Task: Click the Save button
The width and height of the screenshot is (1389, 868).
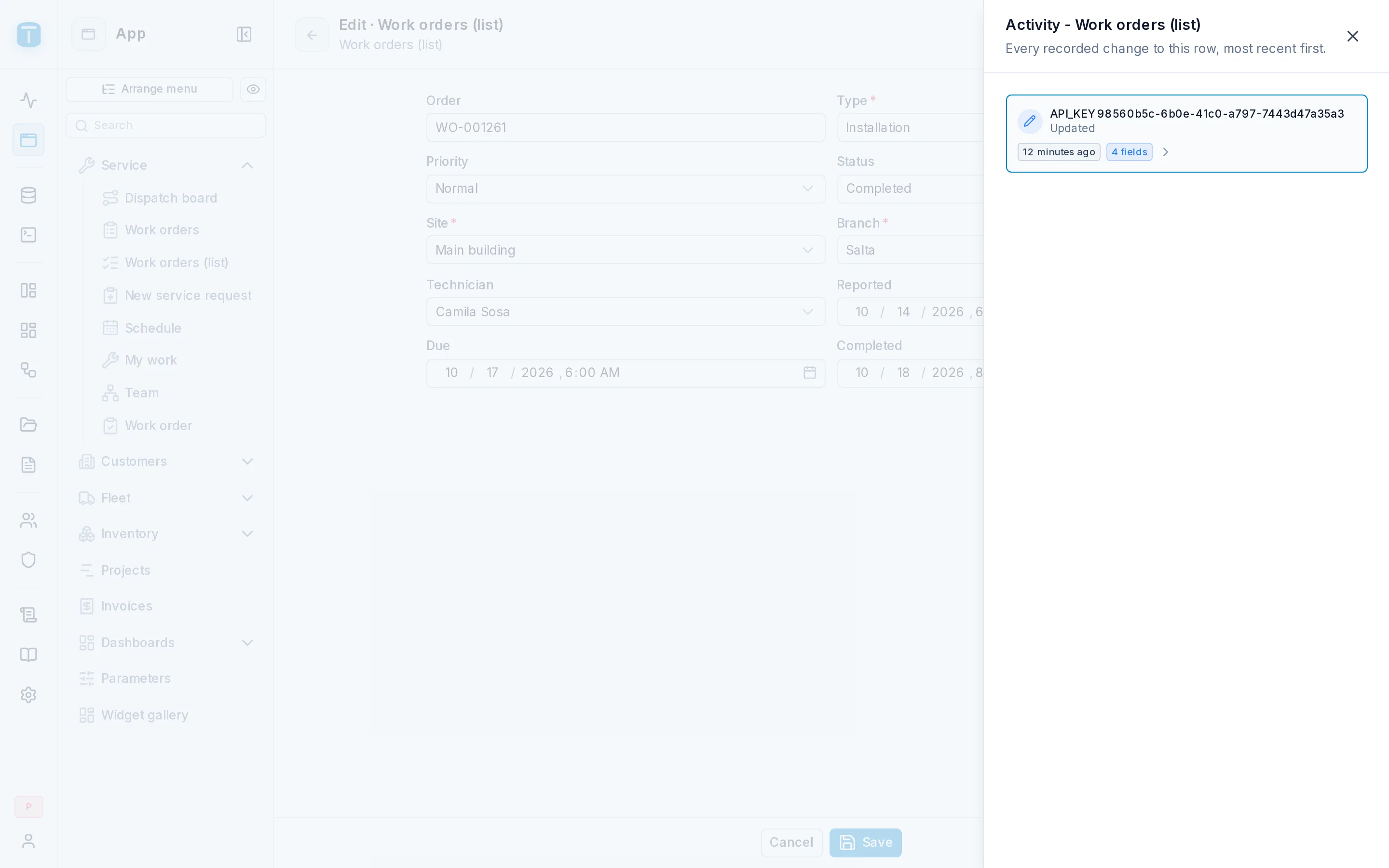Action: 866,843
